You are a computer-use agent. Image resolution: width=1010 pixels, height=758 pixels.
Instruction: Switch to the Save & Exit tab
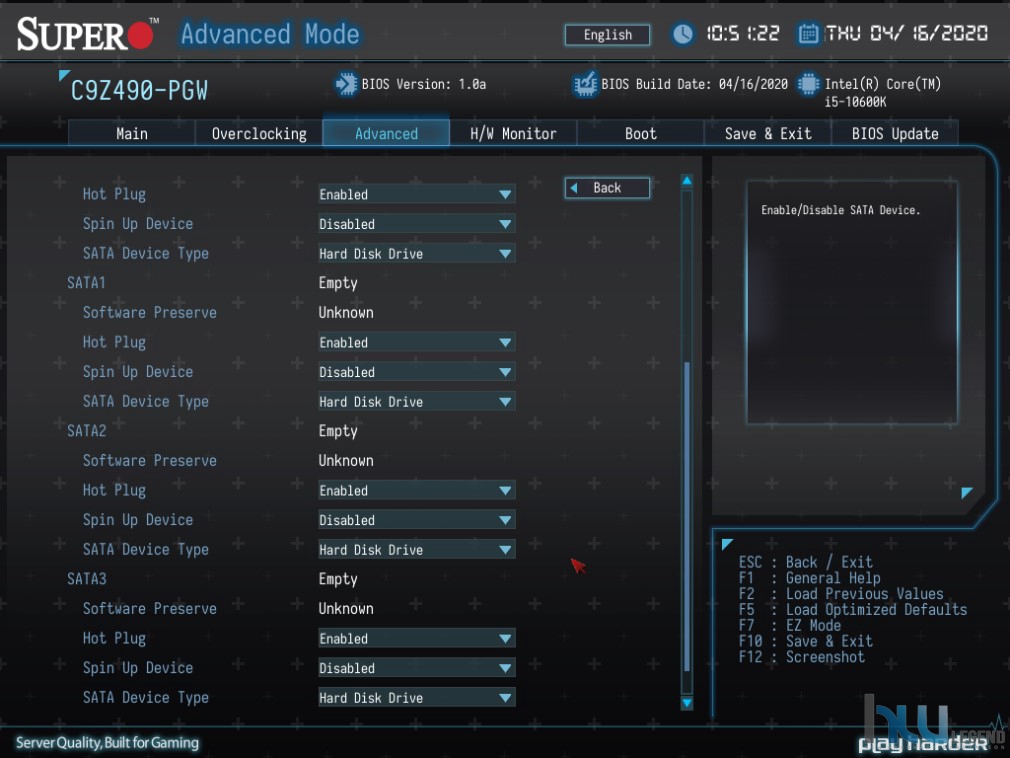(x=768, y=133)
